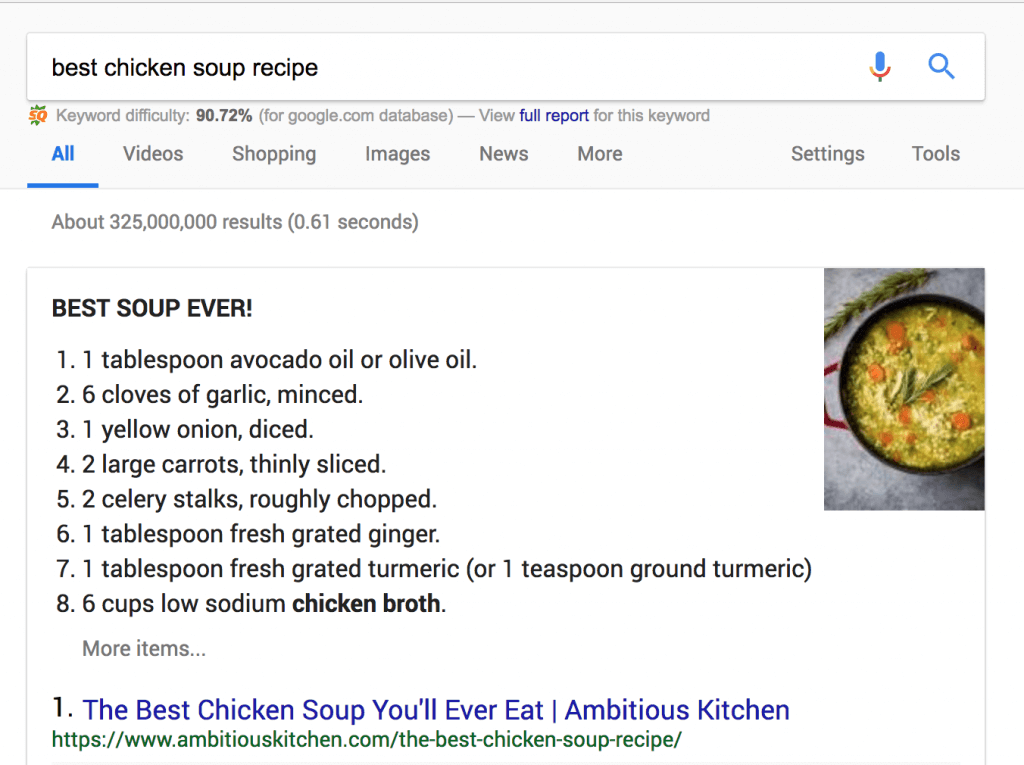Switch to the Shopping tab
The image size is (1024, 765).
(x=273, y=154)
